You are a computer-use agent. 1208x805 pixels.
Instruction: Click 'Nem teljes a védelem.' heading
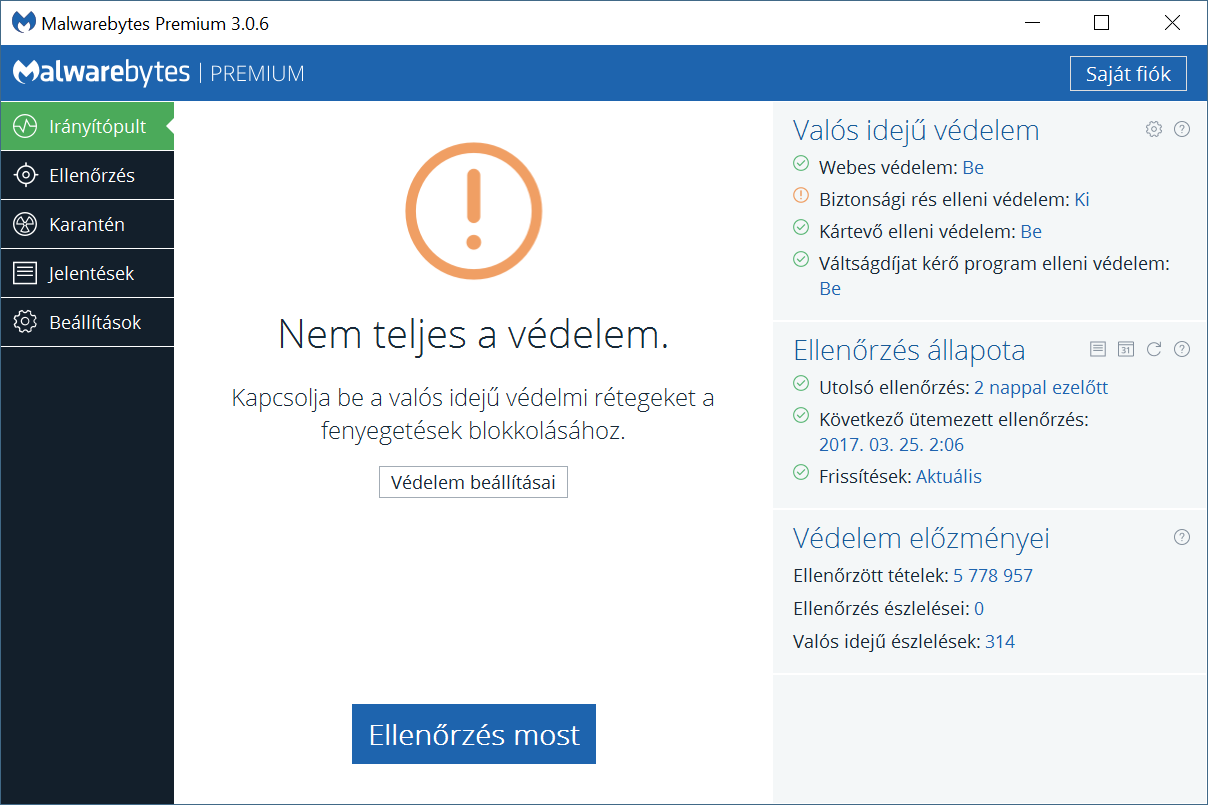473,334
